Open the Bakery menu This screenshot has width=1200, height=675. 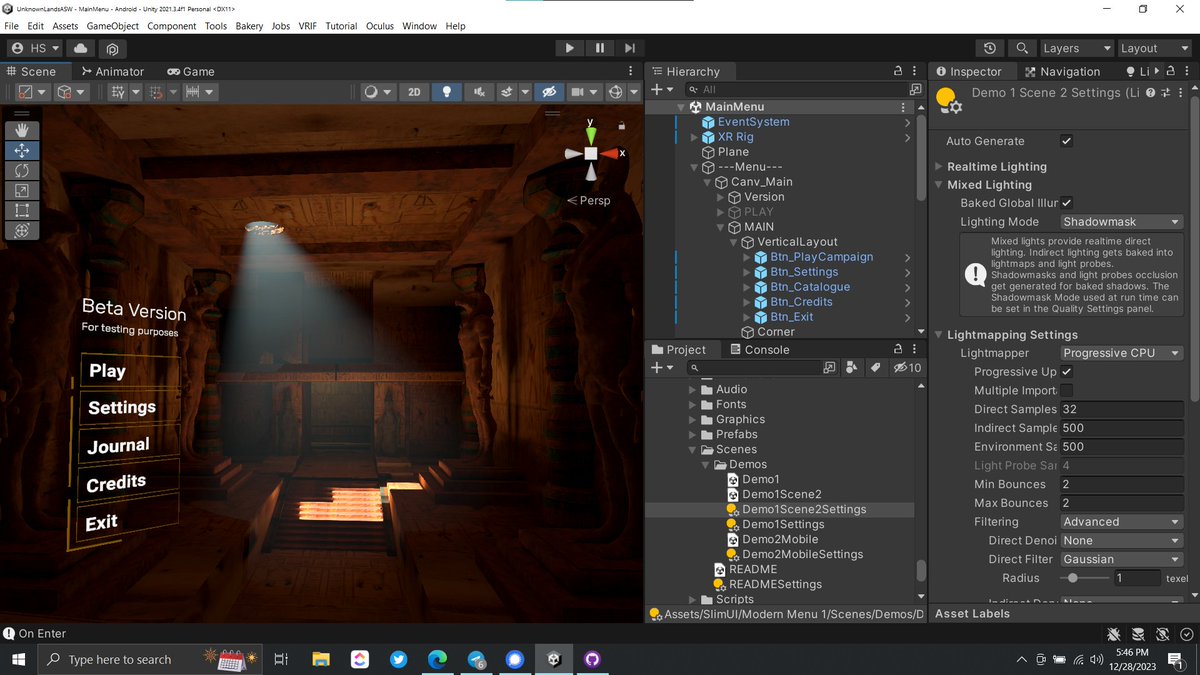[249, 26]
